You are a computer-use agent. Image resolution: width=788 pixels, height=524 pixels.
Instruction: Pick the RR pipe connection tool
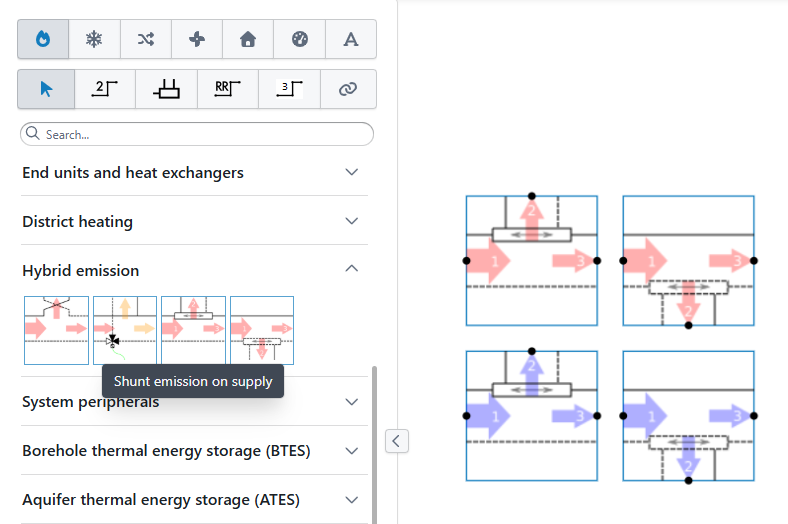pos(228,89)
